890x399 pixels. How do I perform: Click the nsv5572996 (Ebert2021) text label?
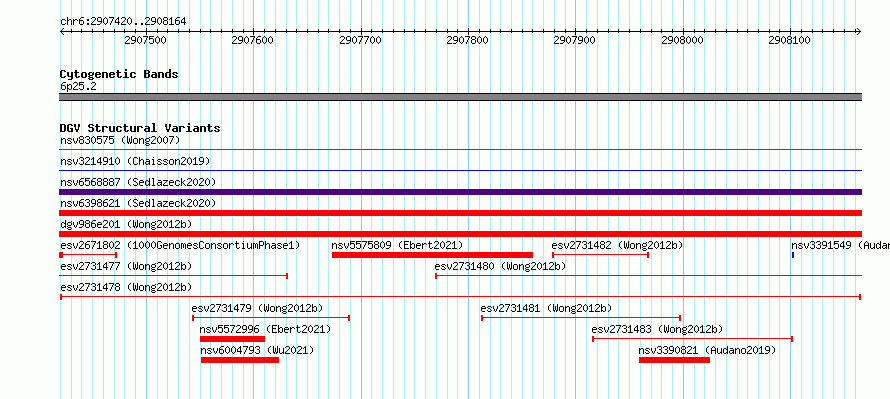click(x=265, y=329)
